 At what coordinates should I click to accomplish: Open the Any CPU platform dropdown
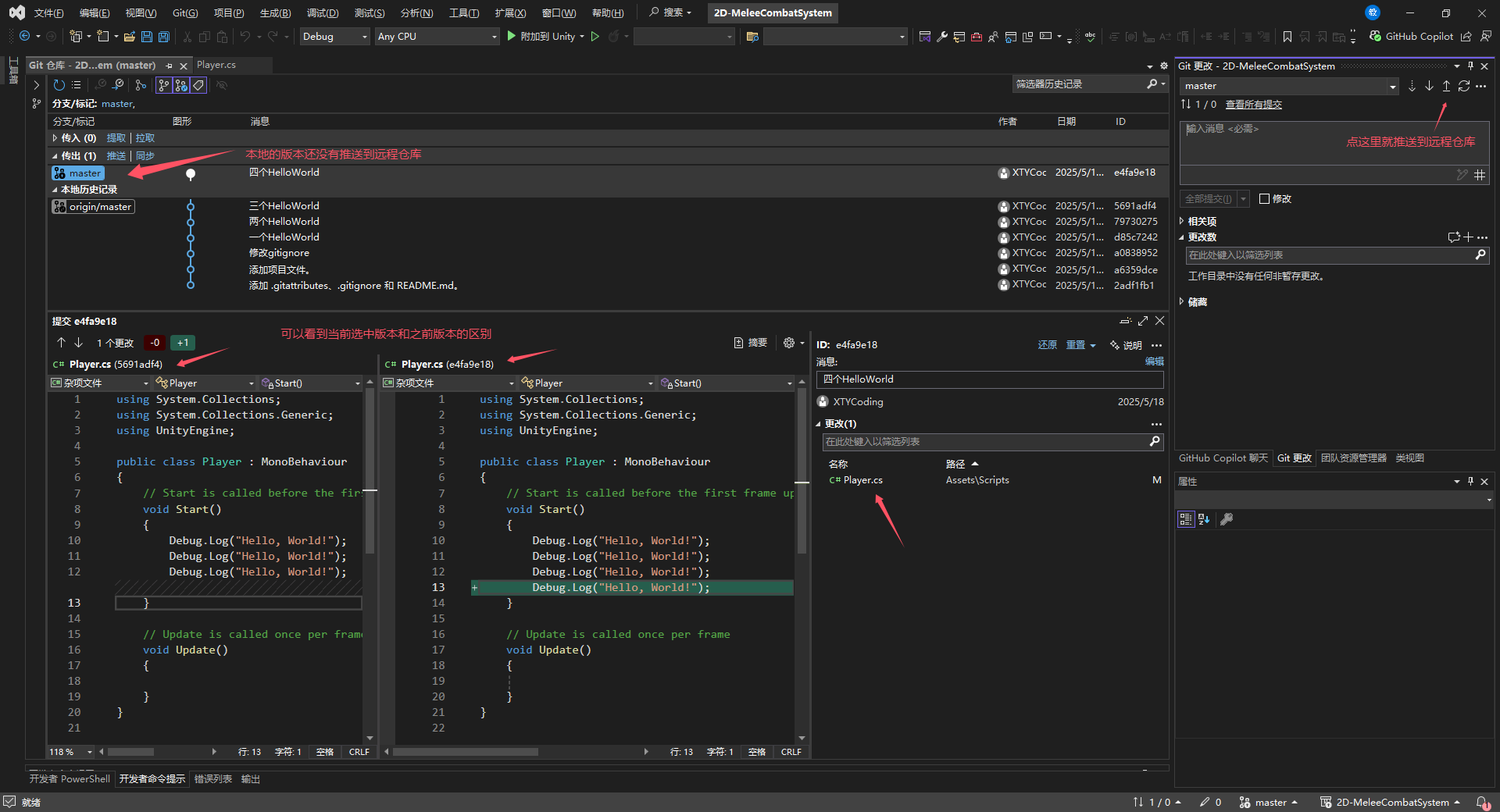pos(436,37)
